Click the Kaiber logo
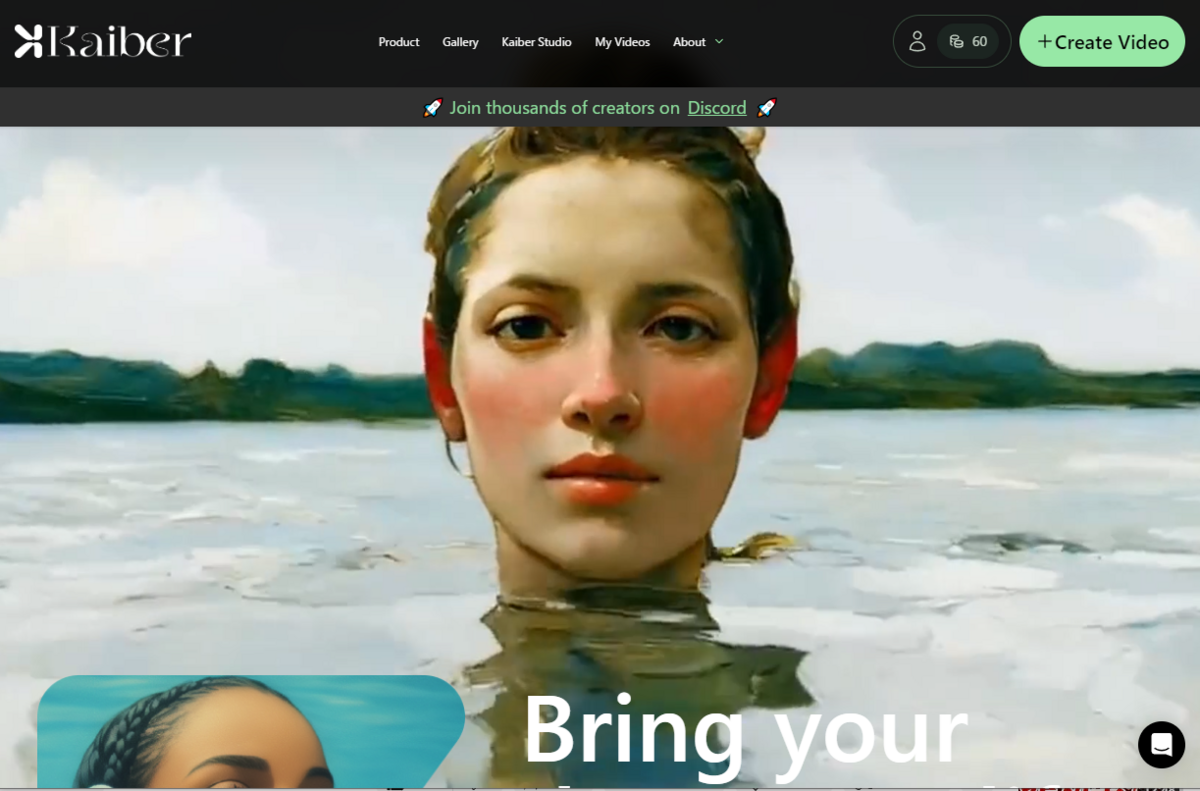The width and height of the screenshot is (1200, 791). tap(103, 41)
